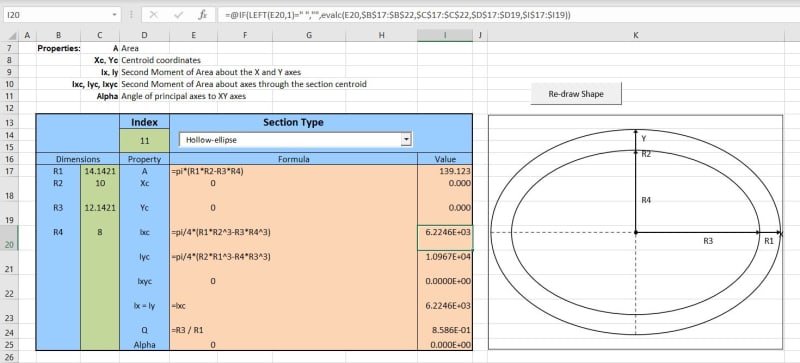Select row 12 header

coord(10,108)
